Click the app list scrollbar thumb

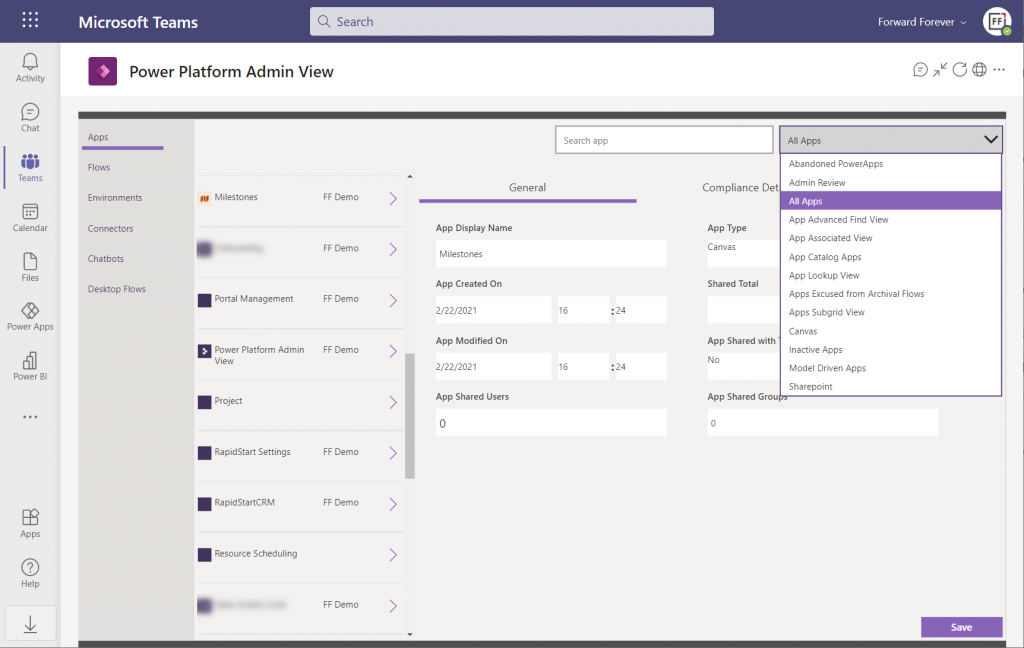[409, 416]
